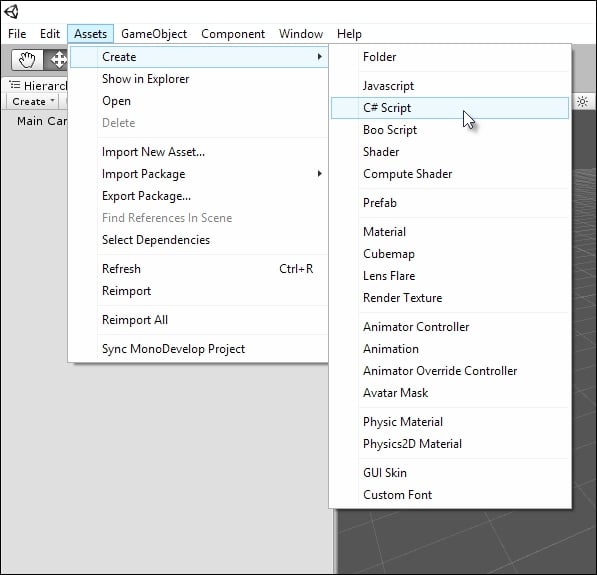Click the scene lighting sun icon
This screenshot has width=597, height=575.
[x=582, y=101]
